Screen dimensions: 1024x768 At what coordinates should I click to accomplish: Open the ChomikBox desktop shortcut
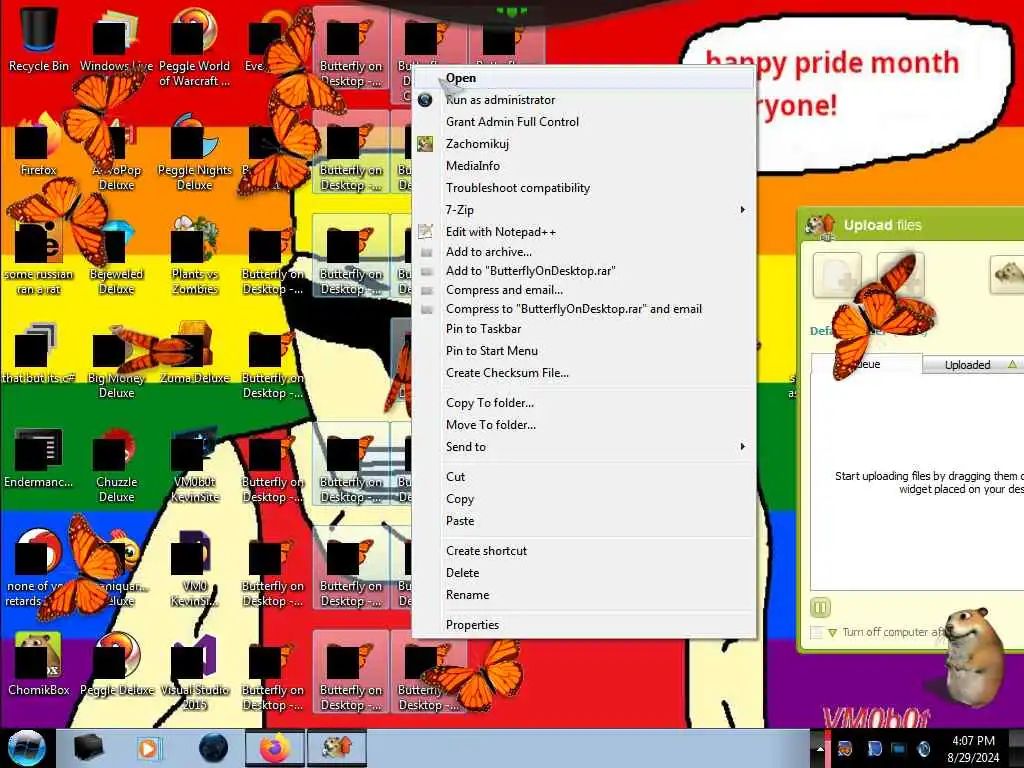(x=39, y=665)
